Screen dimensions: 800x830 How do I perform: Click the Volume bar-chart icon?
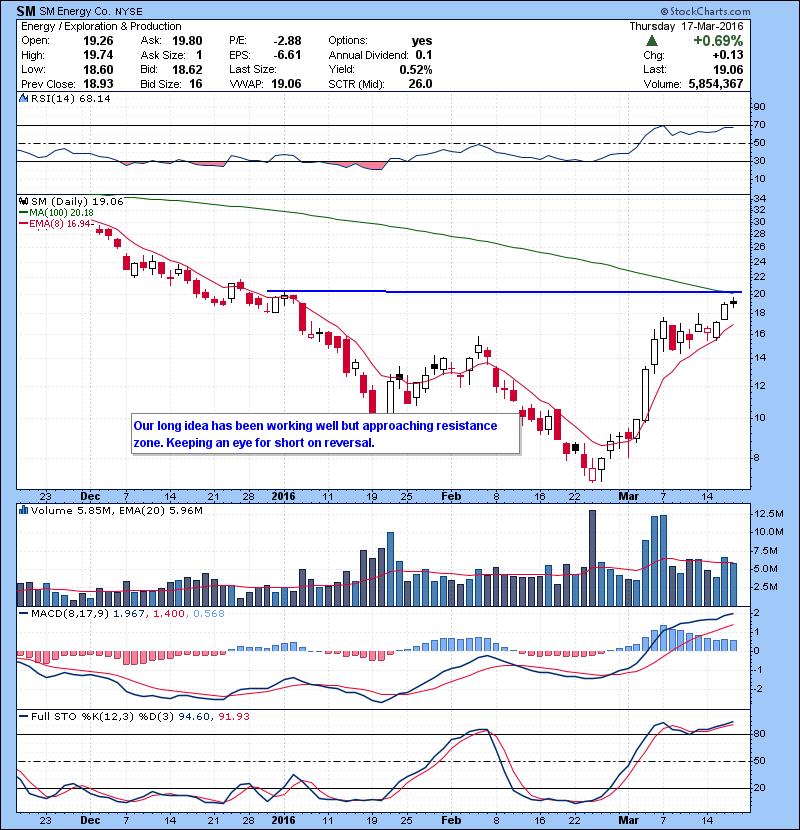pos(23,510)
